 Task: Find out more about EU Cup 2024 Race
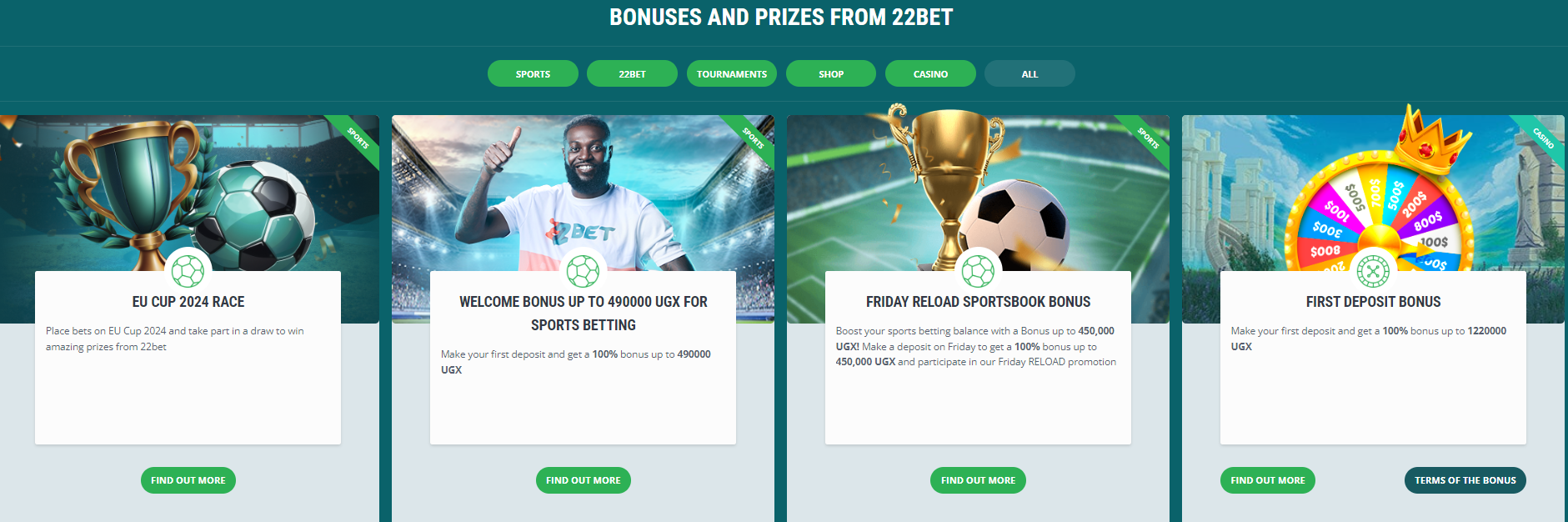click(x=188, y=480)
